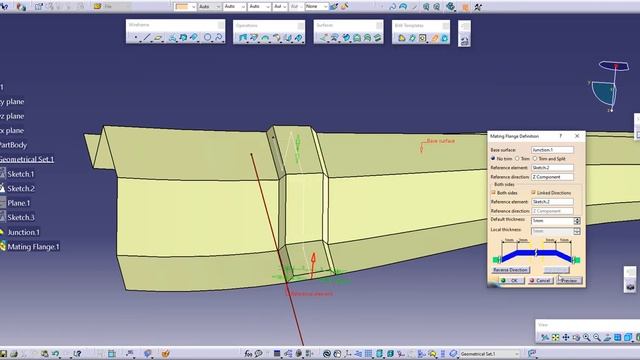Click the Zoom In icon in View toolbar
Viewport: 640px width, 360px height.
pyautogui.click(x=587, y=338)
